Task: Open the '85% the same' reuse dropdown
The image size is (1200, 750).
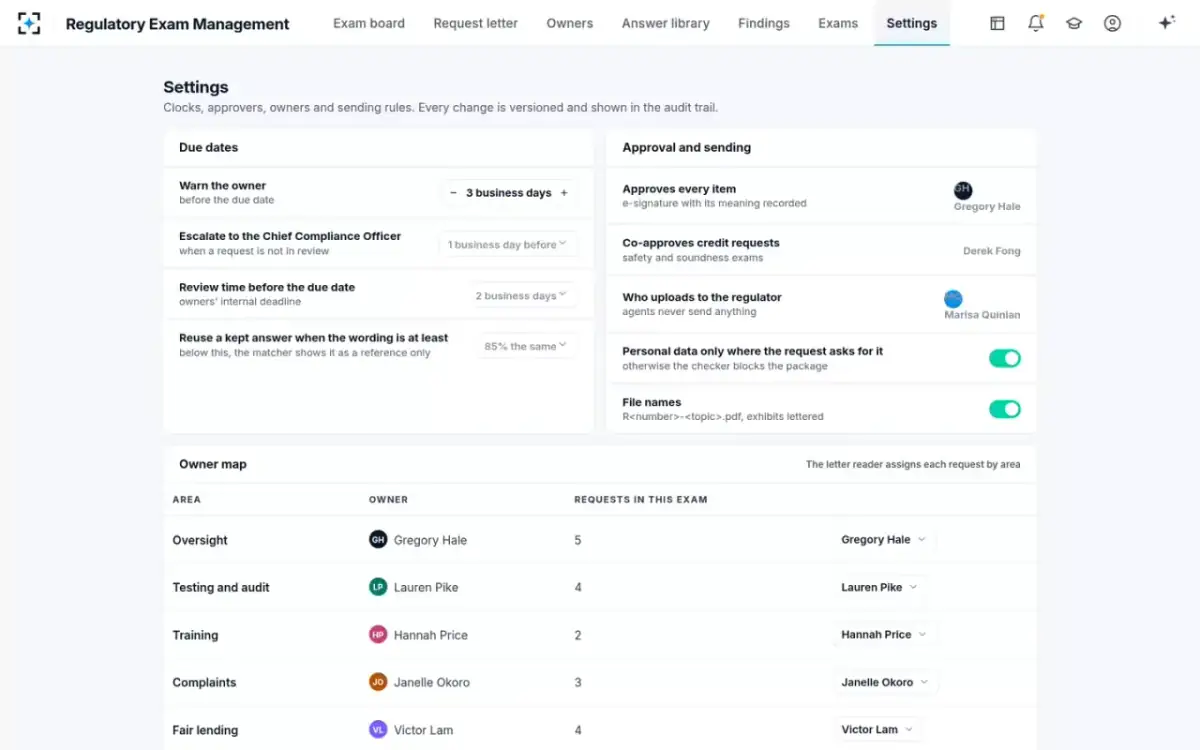Action: click(527, 346)
